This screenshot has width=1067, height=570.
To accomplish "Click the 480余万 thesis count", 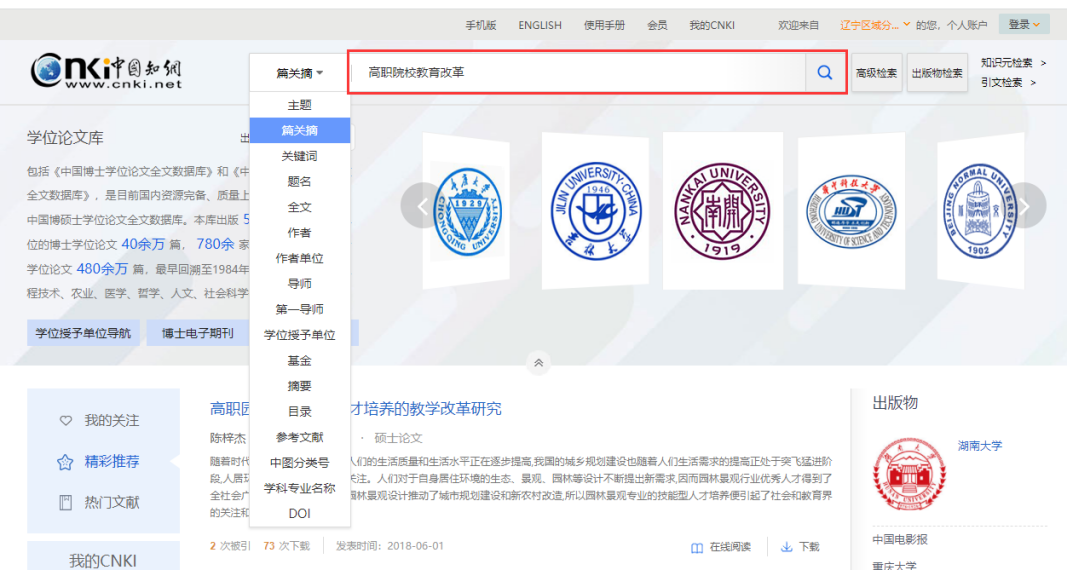I will 102,269.
